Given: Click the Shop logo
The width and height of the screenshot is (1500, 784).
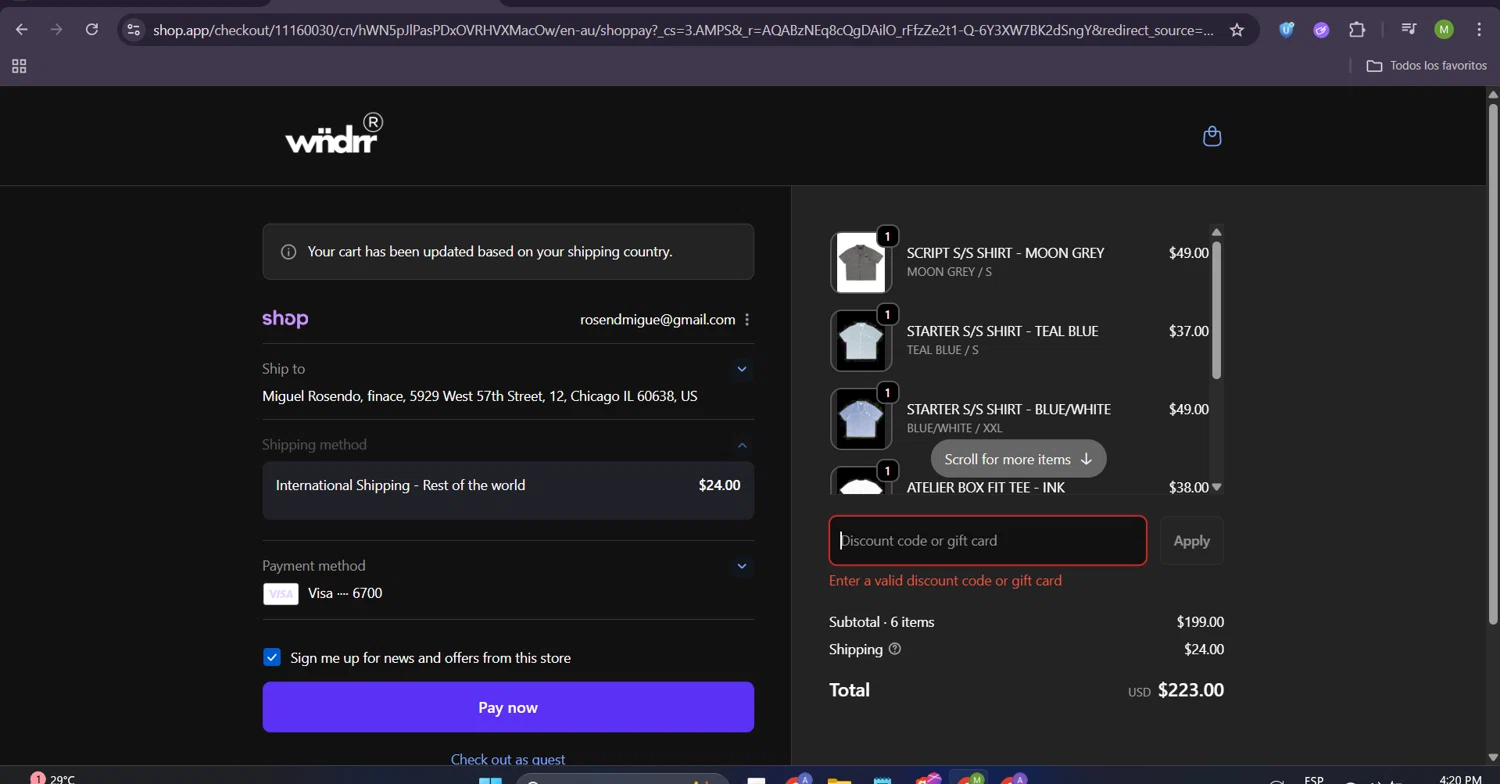Looking at the screenshot, I should pos(285,319).
